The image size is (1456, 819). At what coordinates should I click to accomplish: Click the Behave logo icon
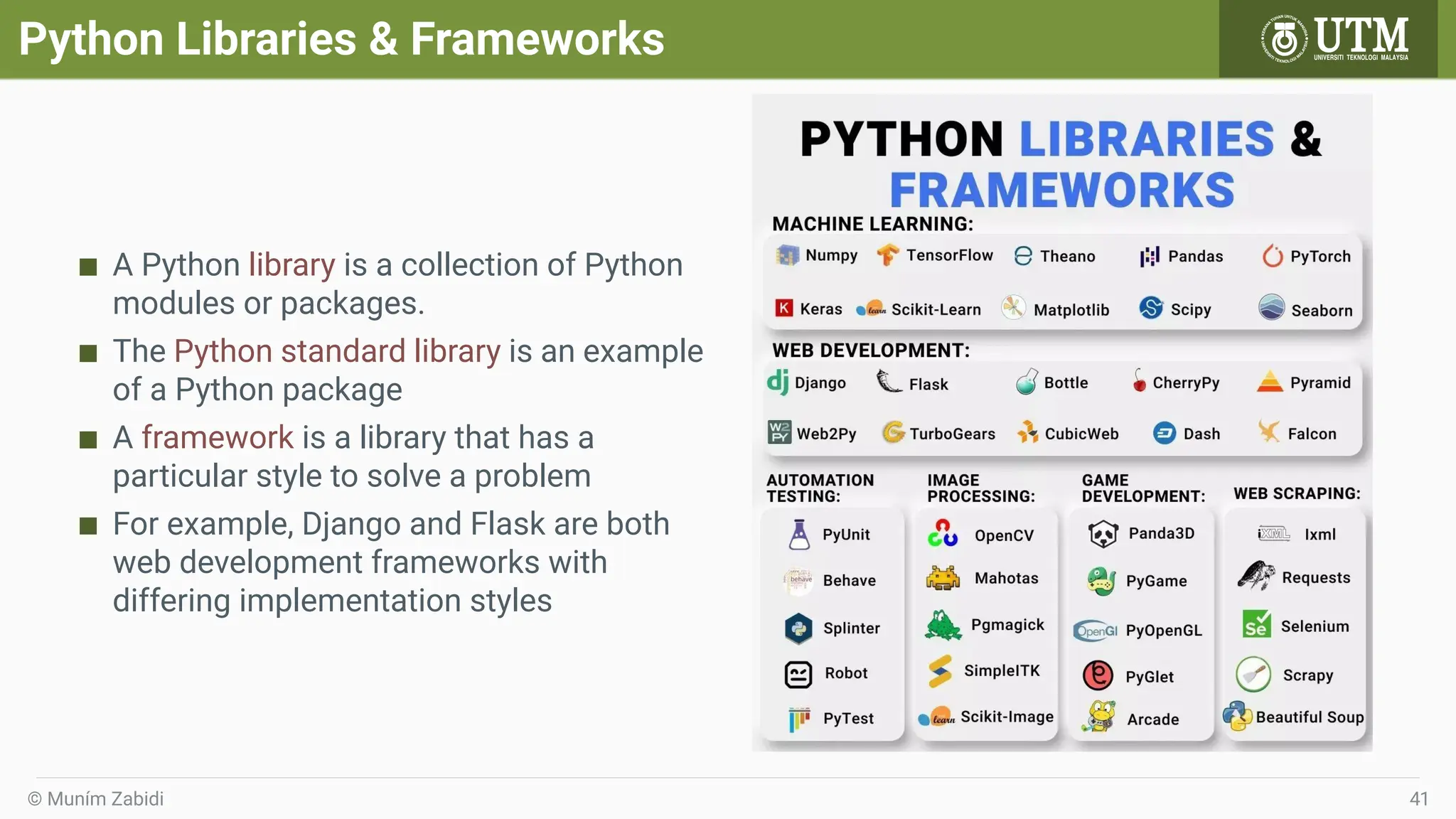(x=798, y=581)
